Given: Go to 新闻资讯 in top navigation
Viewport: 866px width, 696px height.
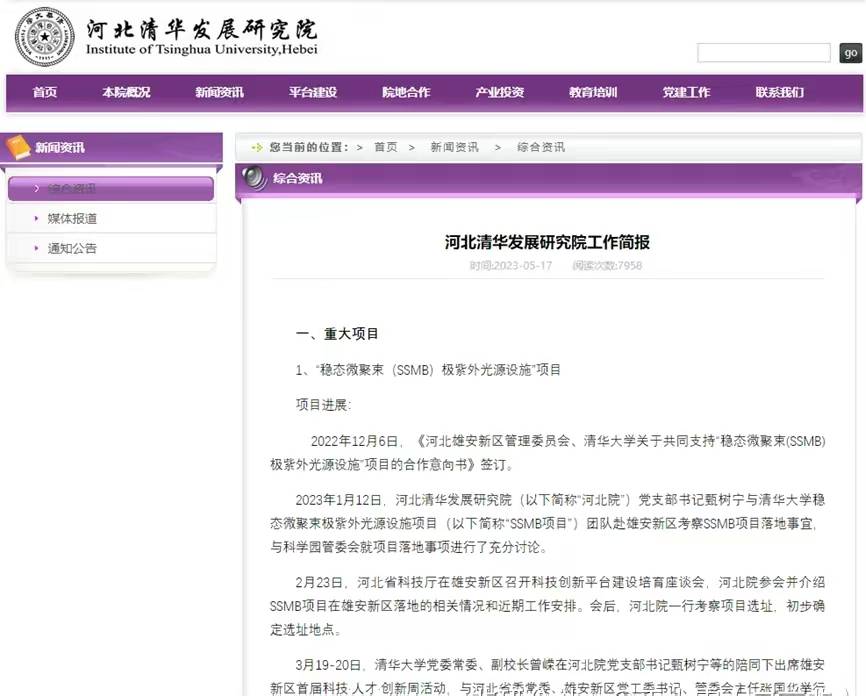Looking at the screenshot, I should [219, 92].
